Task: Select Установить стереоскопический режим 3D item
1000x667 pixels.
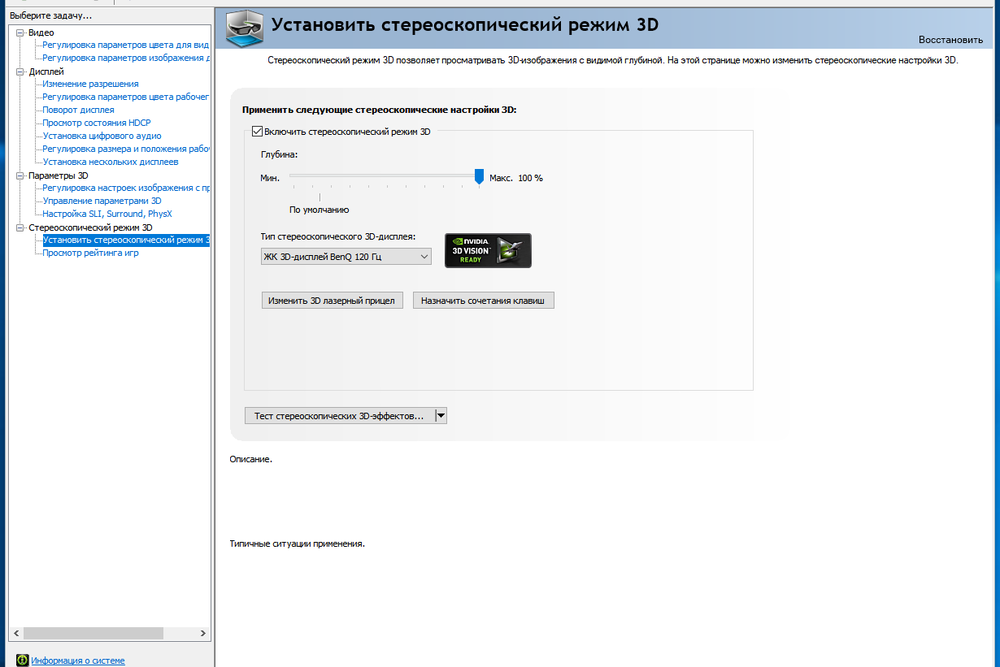Action: (x=126, y=240)
